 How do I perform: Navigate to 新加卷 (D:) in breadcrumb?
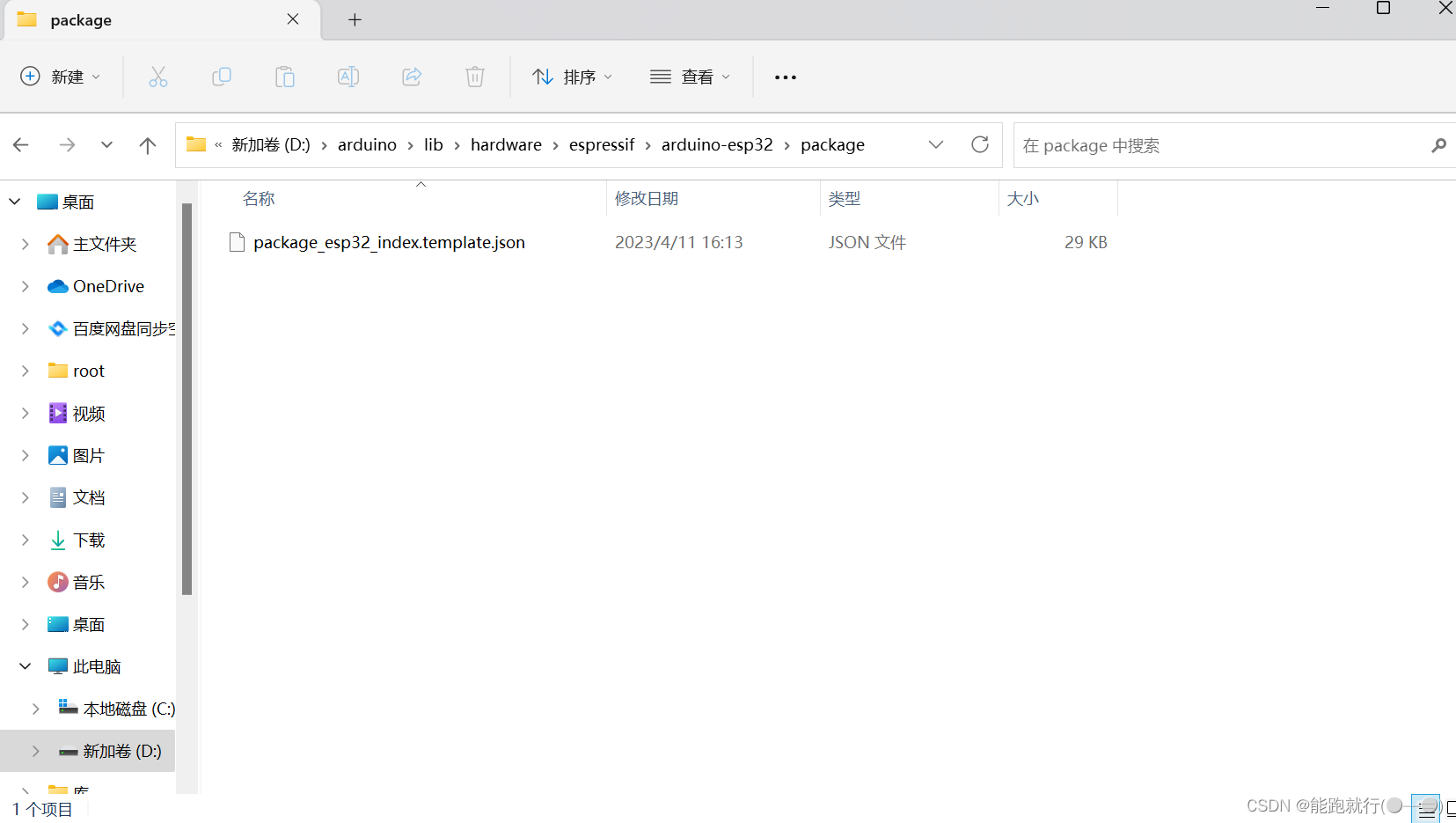click(x=271, y=144)
